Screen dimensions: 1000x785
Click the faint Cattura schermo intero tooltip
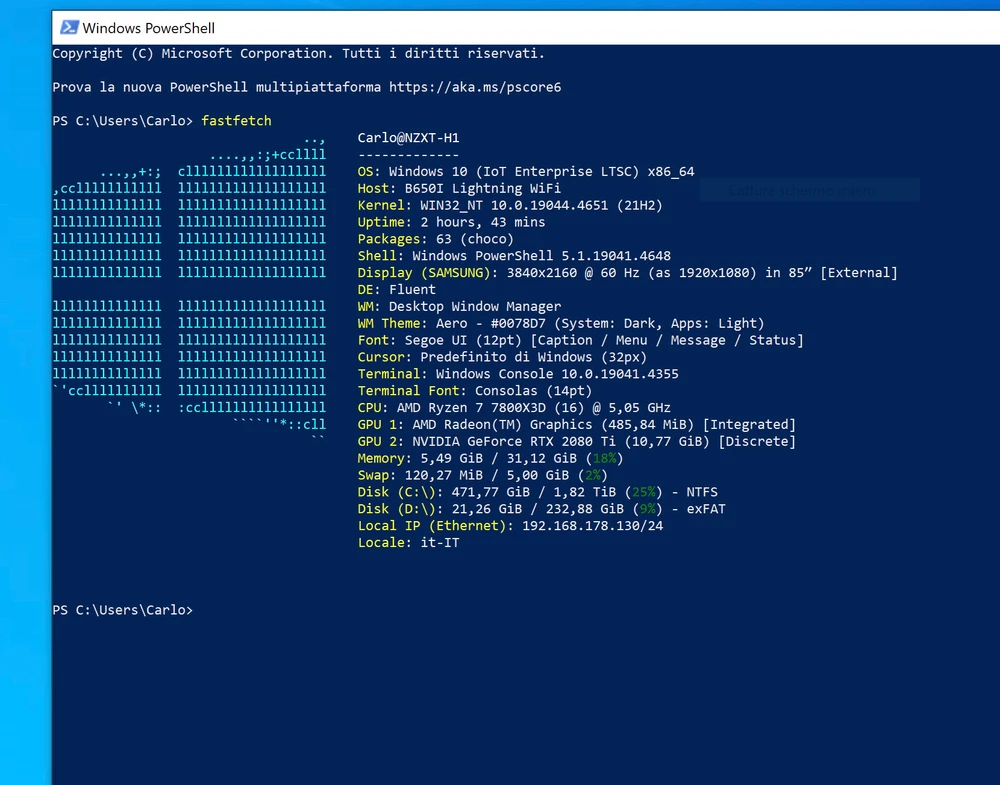pyautogui.click(x=808, y=190)
